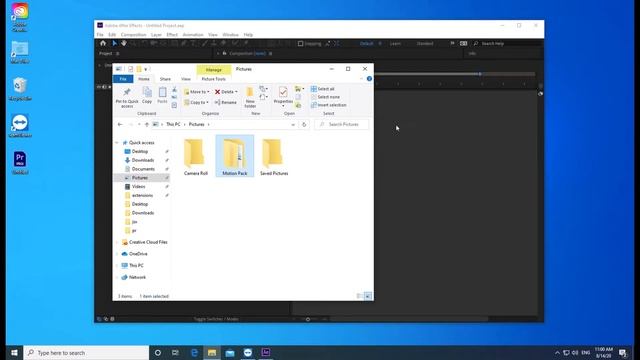
Task: Click the Search Pictures field
Action: click(x=342, y=124)
